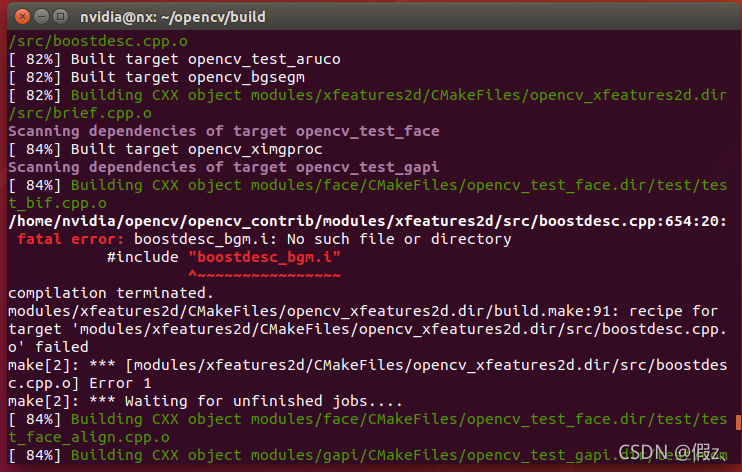Maximize the terminal window
Screen dimensions: 742x472
pyautogui.click(x=61, y=17)
